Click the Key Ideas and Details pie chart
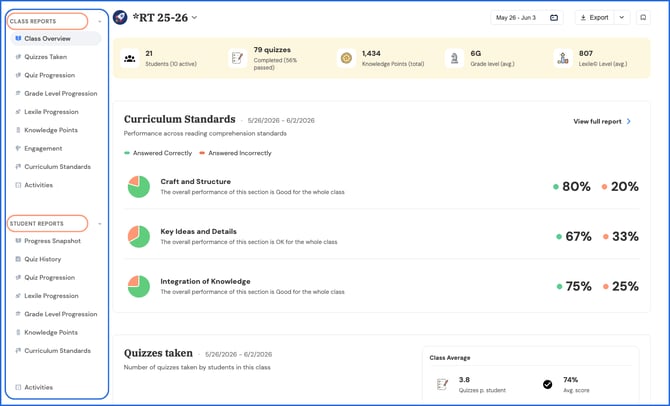 click(139, 237)
